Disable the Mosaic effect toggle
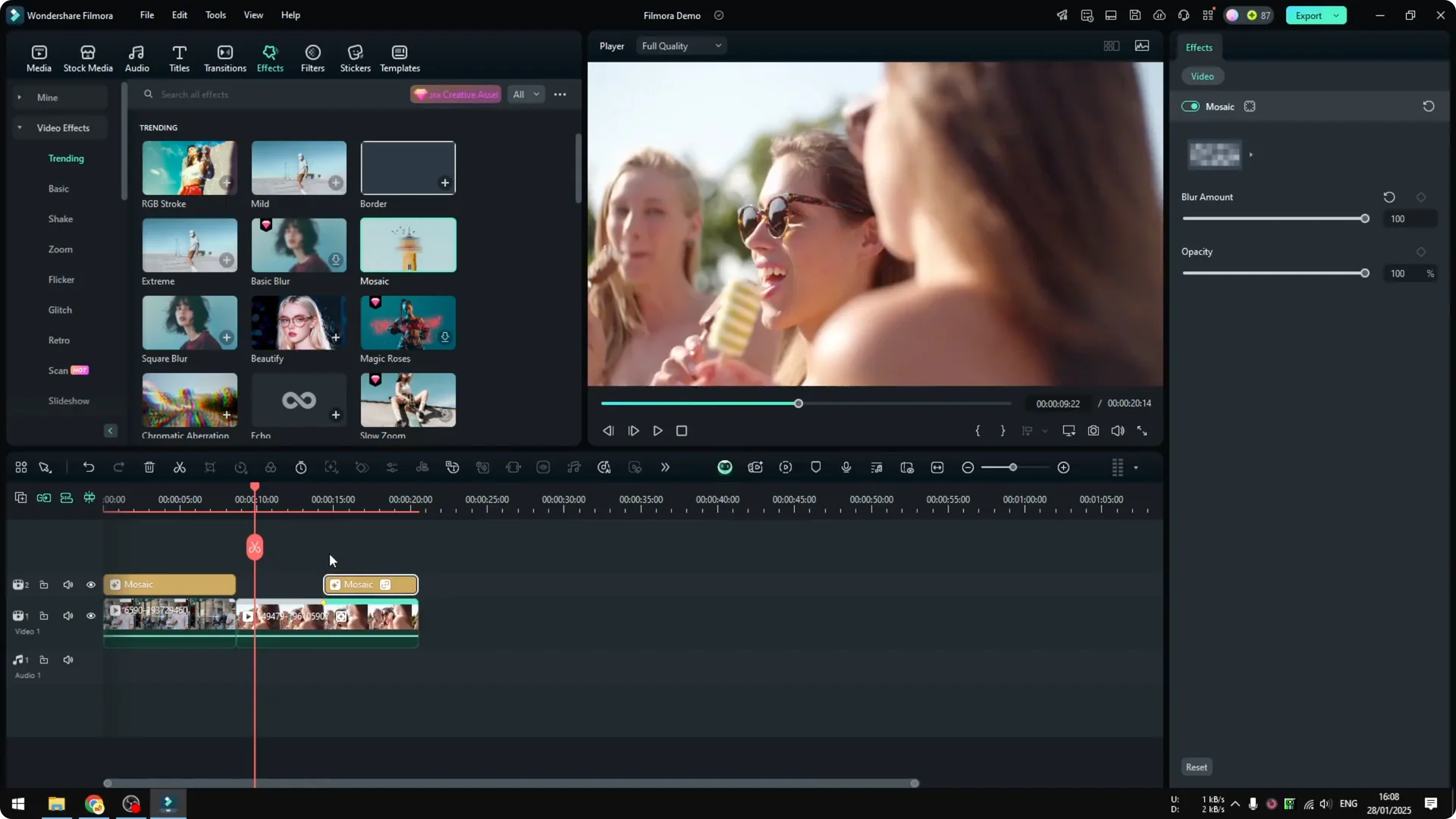This screenshot has width=1456, height=819. tap(1189, 106)
